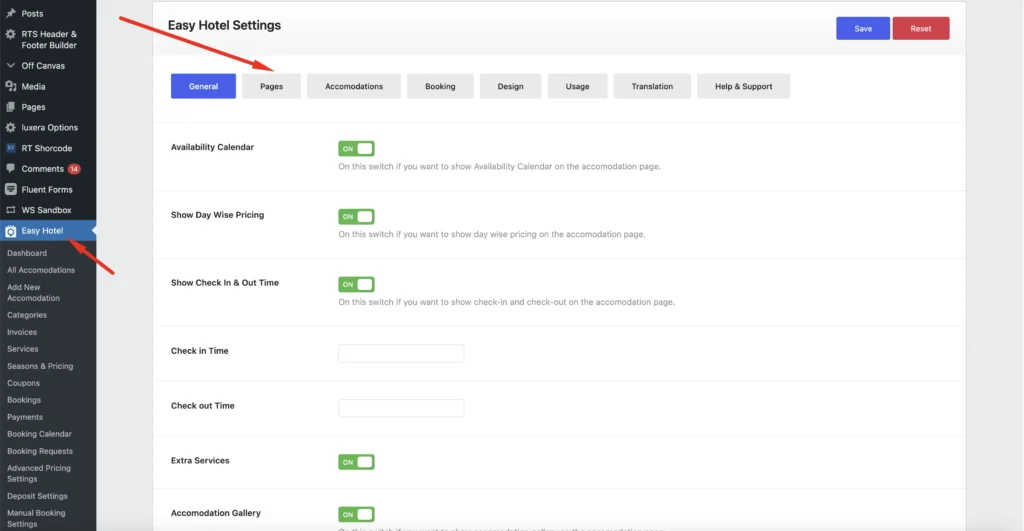Image resolution: width=1024 pixels, height=531 pixels.
Task: Open Payments submenu link
Action: (x=25, y=417)
